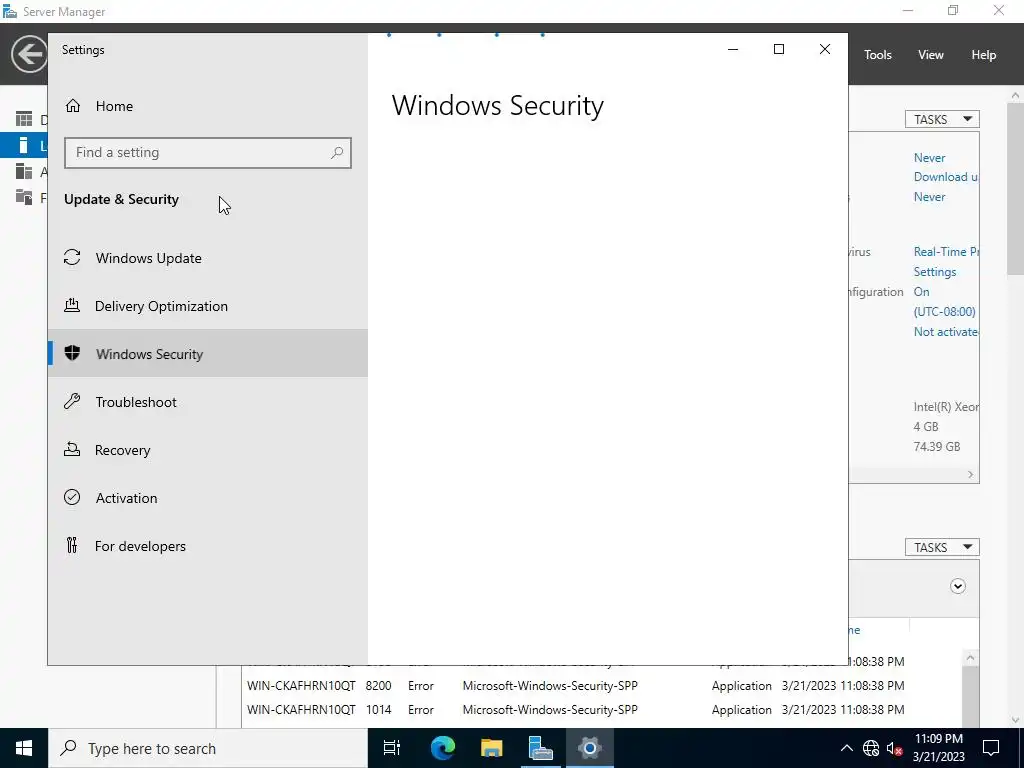Click event row with ID 8200
Screen dimensions: 1024x768
(x=575, y=686)
